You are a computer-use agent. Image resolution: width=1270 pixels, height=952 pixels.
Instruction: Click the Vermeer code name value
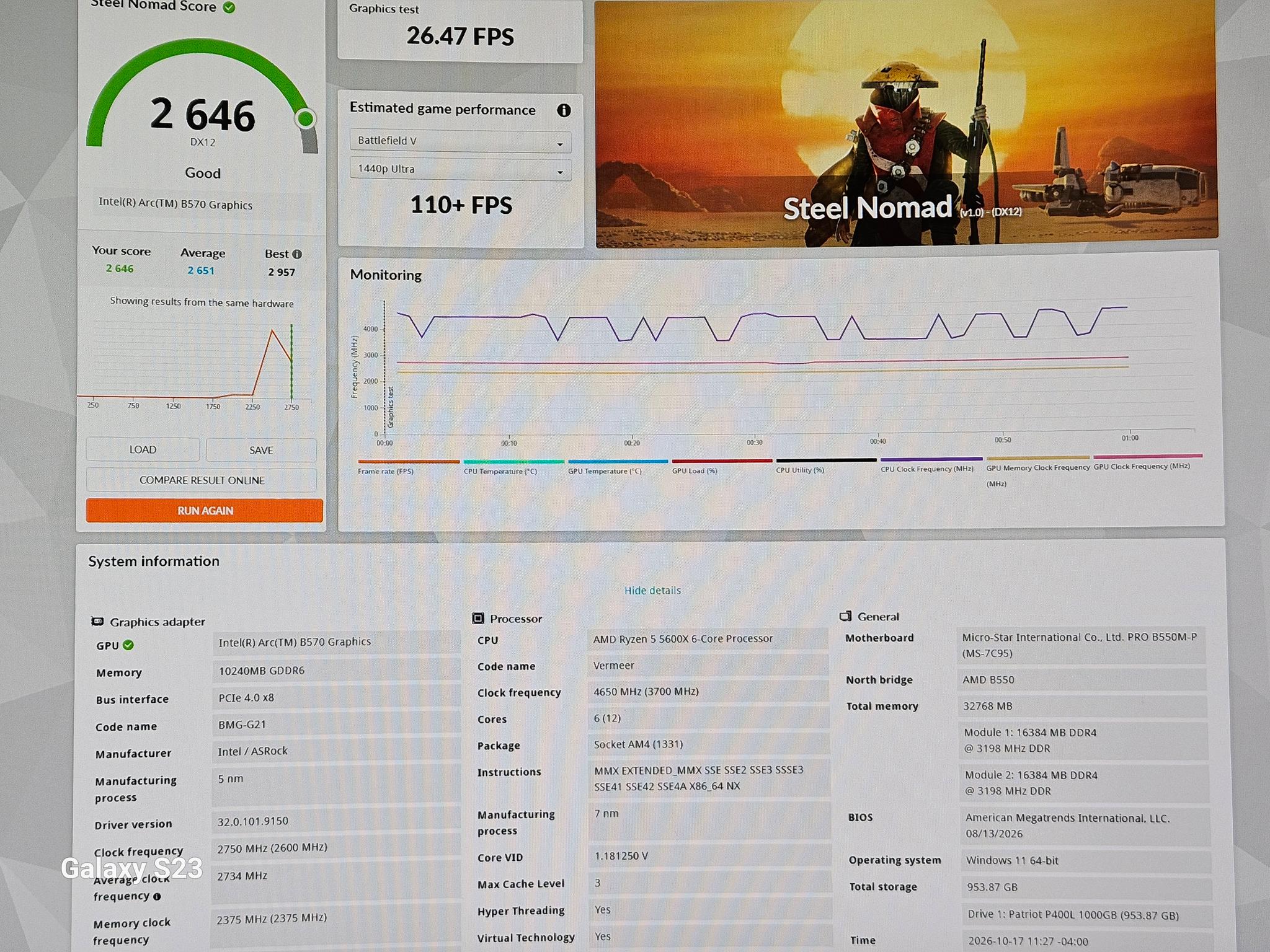click(x=613, y=666)
